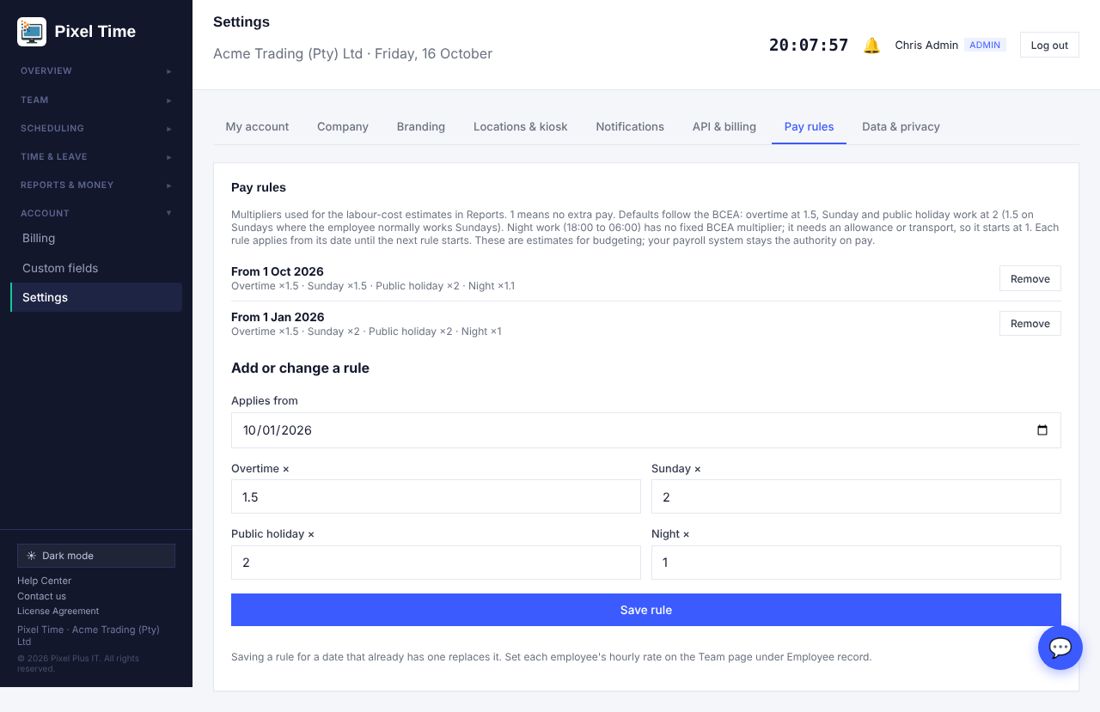Remove the rule from 1 Oct 2026
This screenshot has width=1100, height=712.
(1030, 278)
